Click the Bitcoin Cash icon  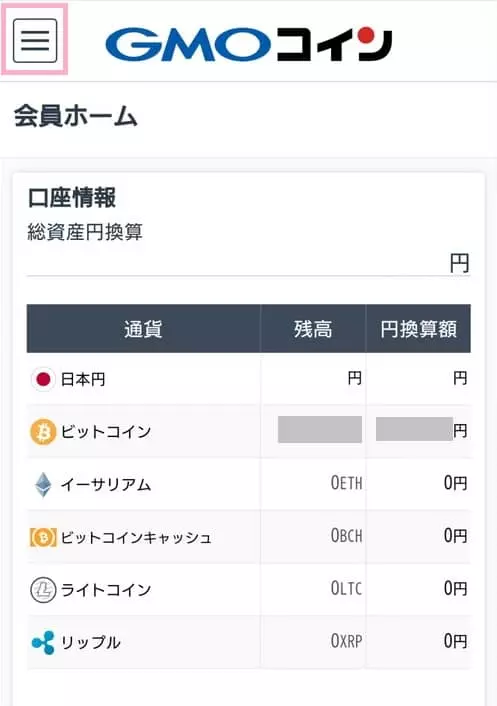tap(43, 537)
